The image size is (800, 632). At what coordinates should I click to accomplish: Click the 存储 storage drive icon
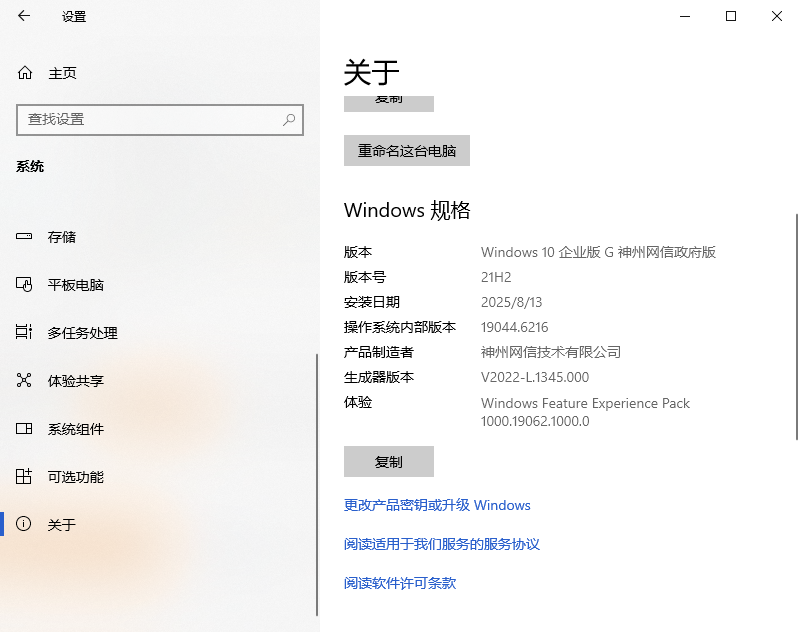24,236
